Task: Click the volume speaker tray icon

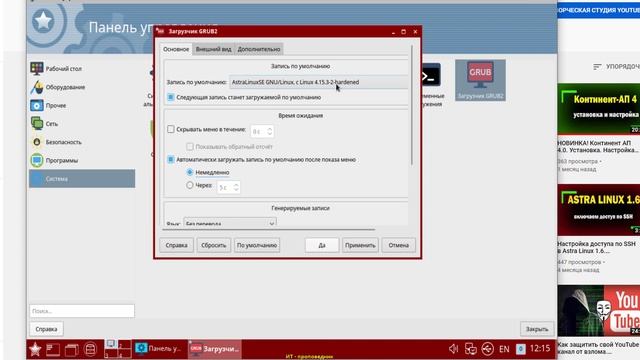Action: [453, 349]
